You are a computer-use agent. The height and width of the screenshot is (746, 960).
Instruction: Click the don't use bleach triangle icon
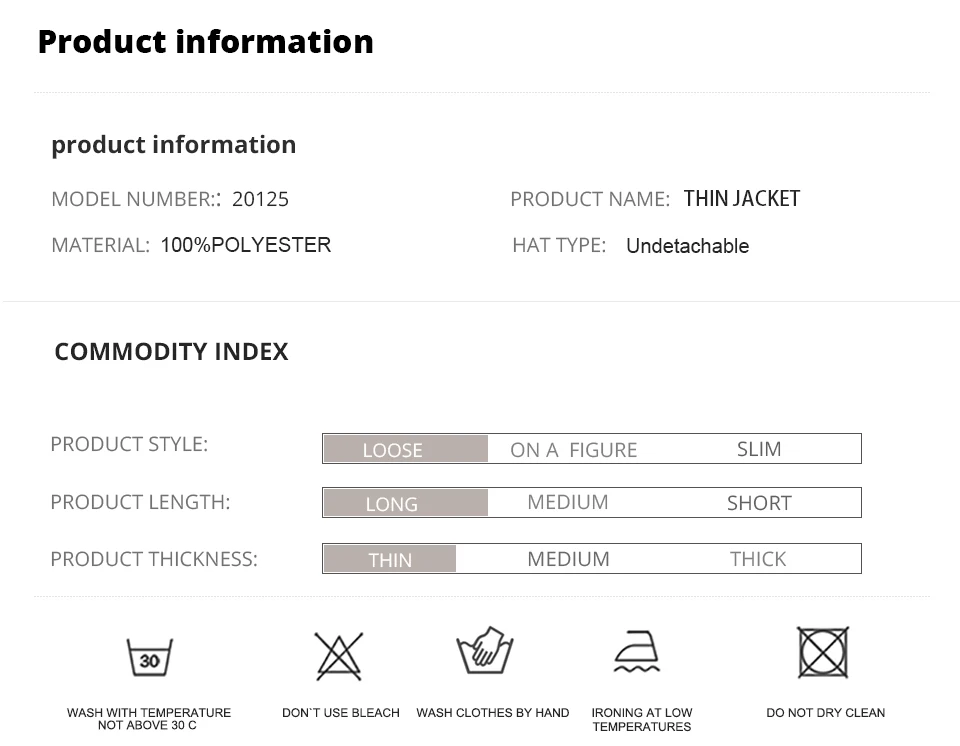(339, 656)
